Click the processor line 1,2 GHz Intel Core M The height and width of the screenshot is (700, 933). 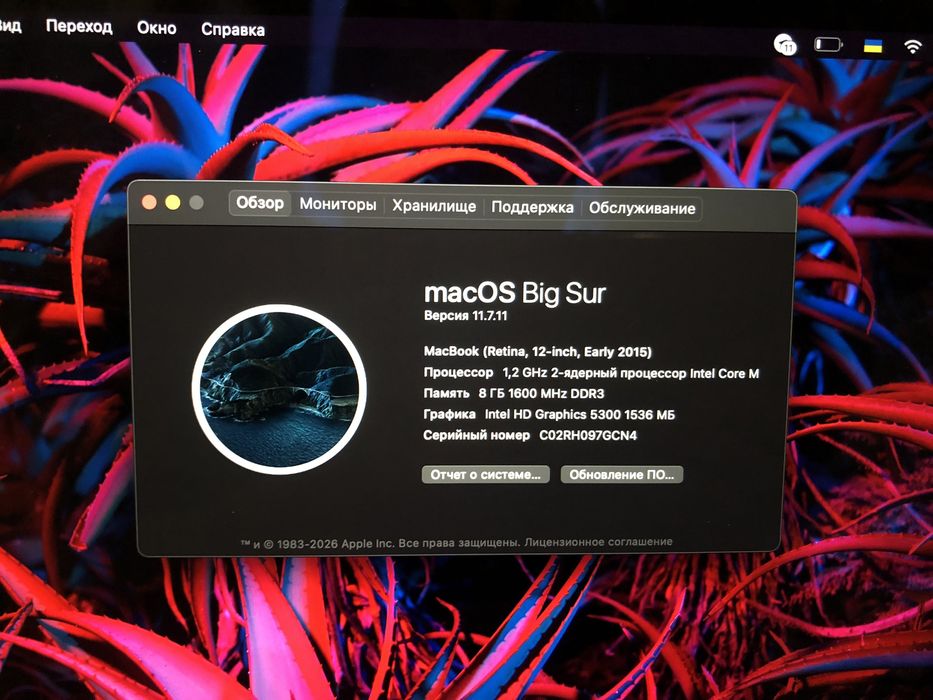coord(631,373)
